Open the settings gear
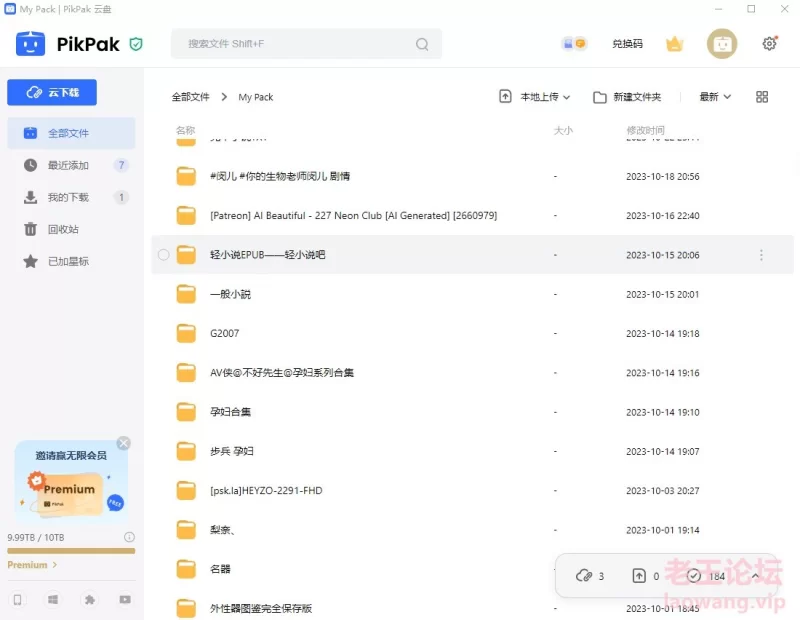The image size is (800, 620). 769,44
